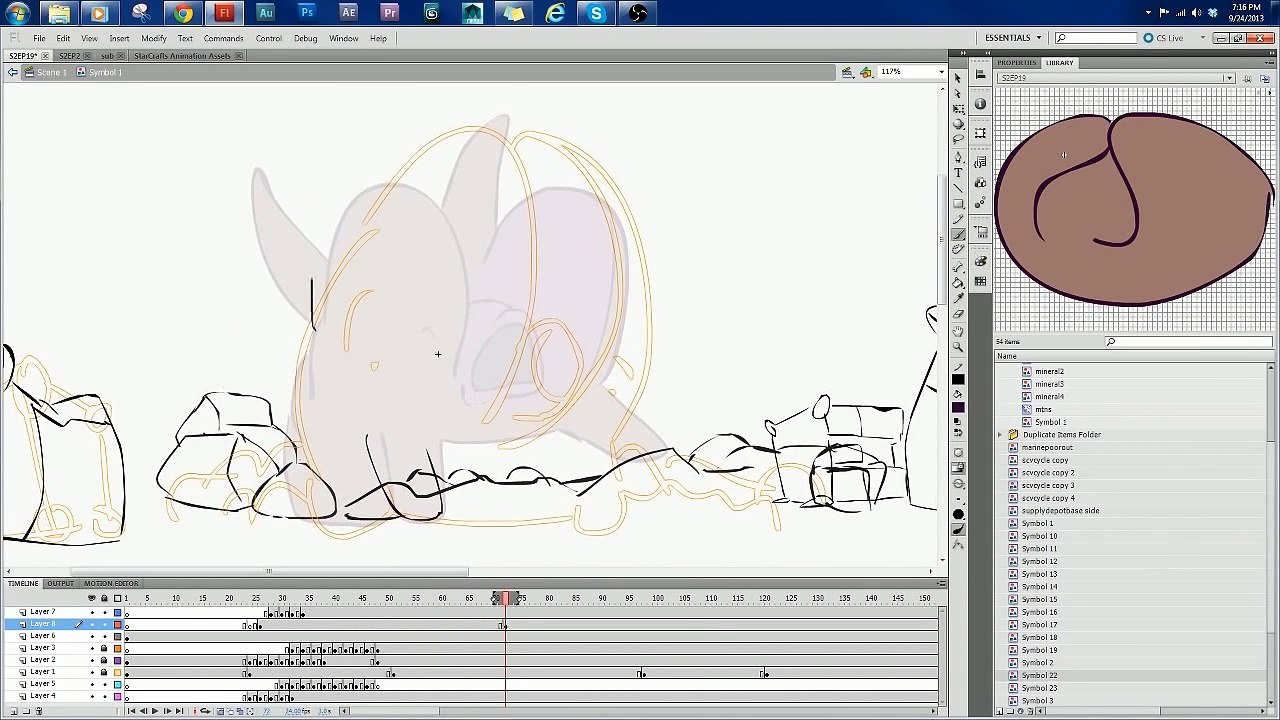
Task: Create a new layer in timeline
Action: pos(13,711)
